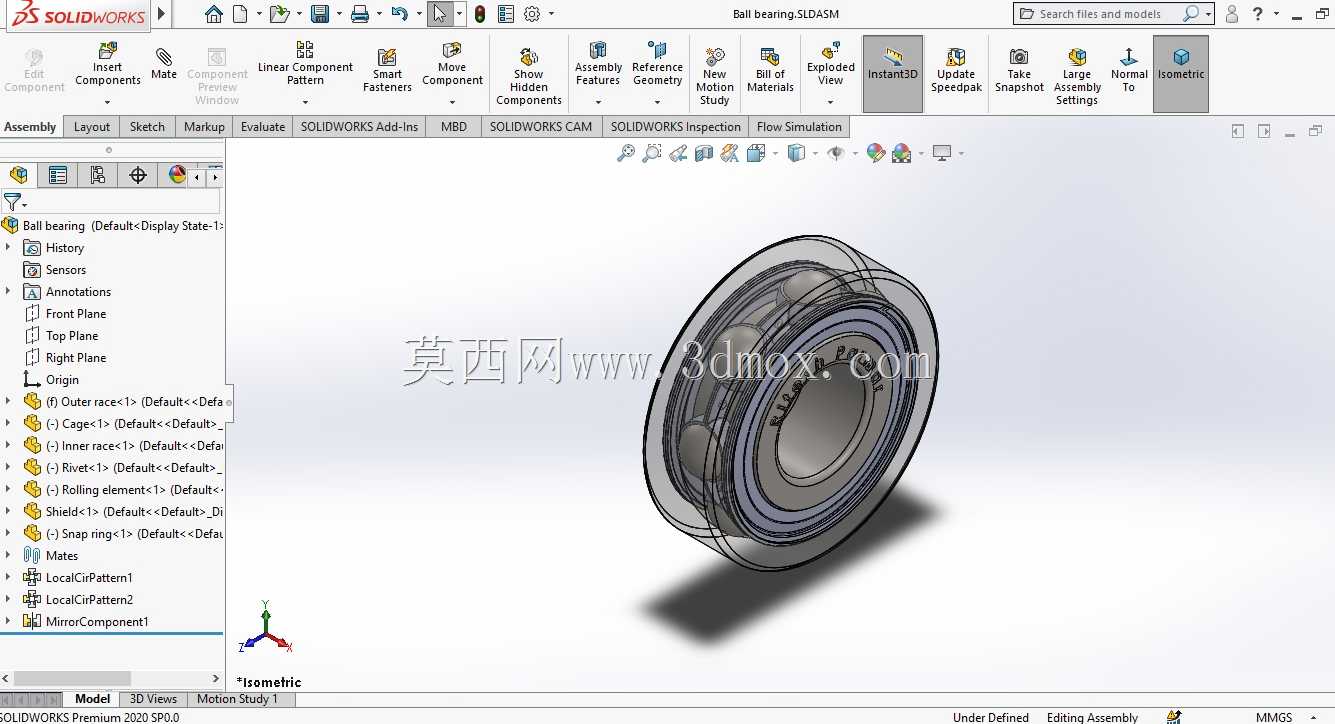
Task: Expand the History tree node
Action: (x=8, y=247)
